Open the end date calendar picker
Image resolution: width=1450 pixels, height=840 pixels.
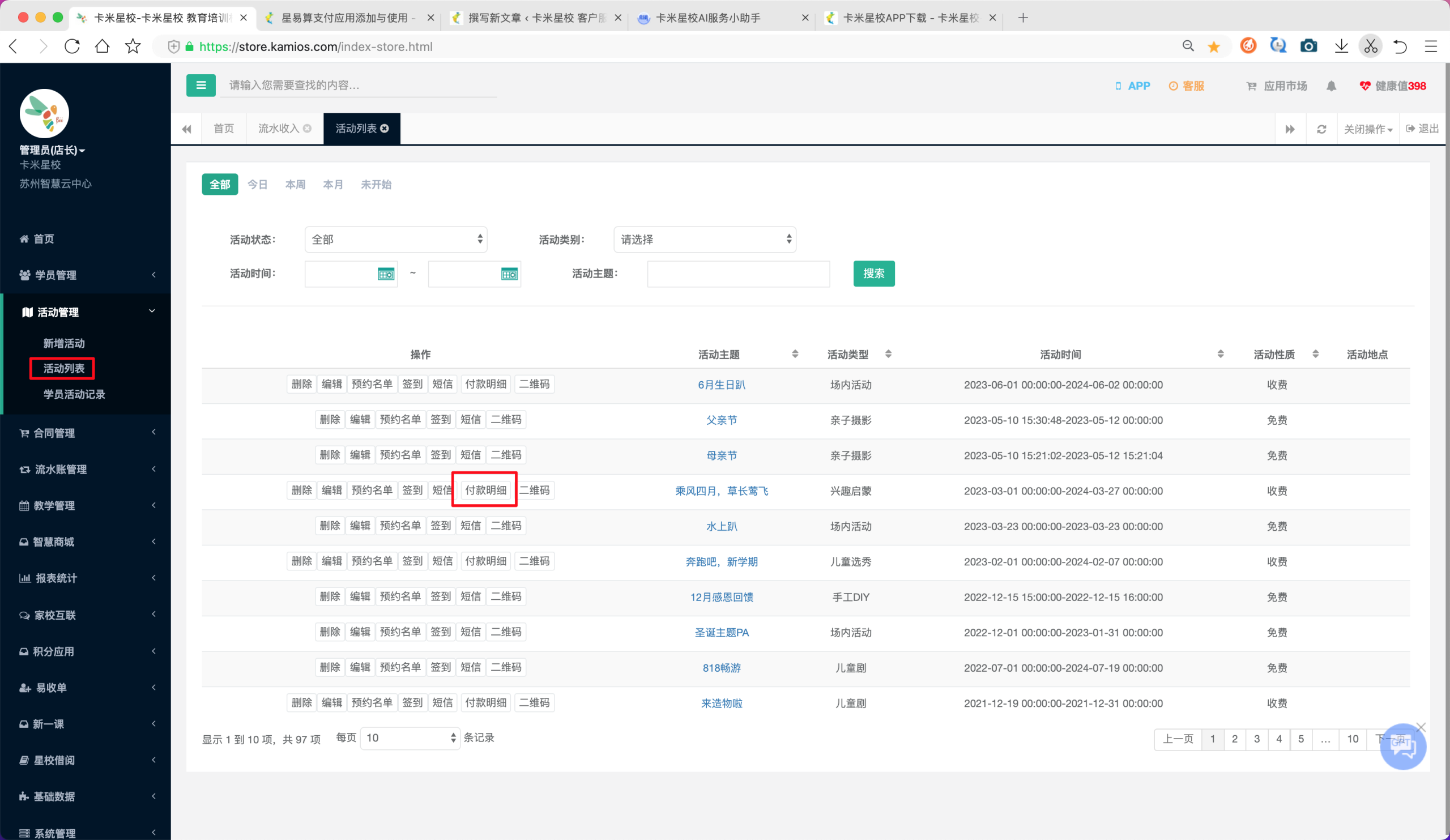[510, 274]
